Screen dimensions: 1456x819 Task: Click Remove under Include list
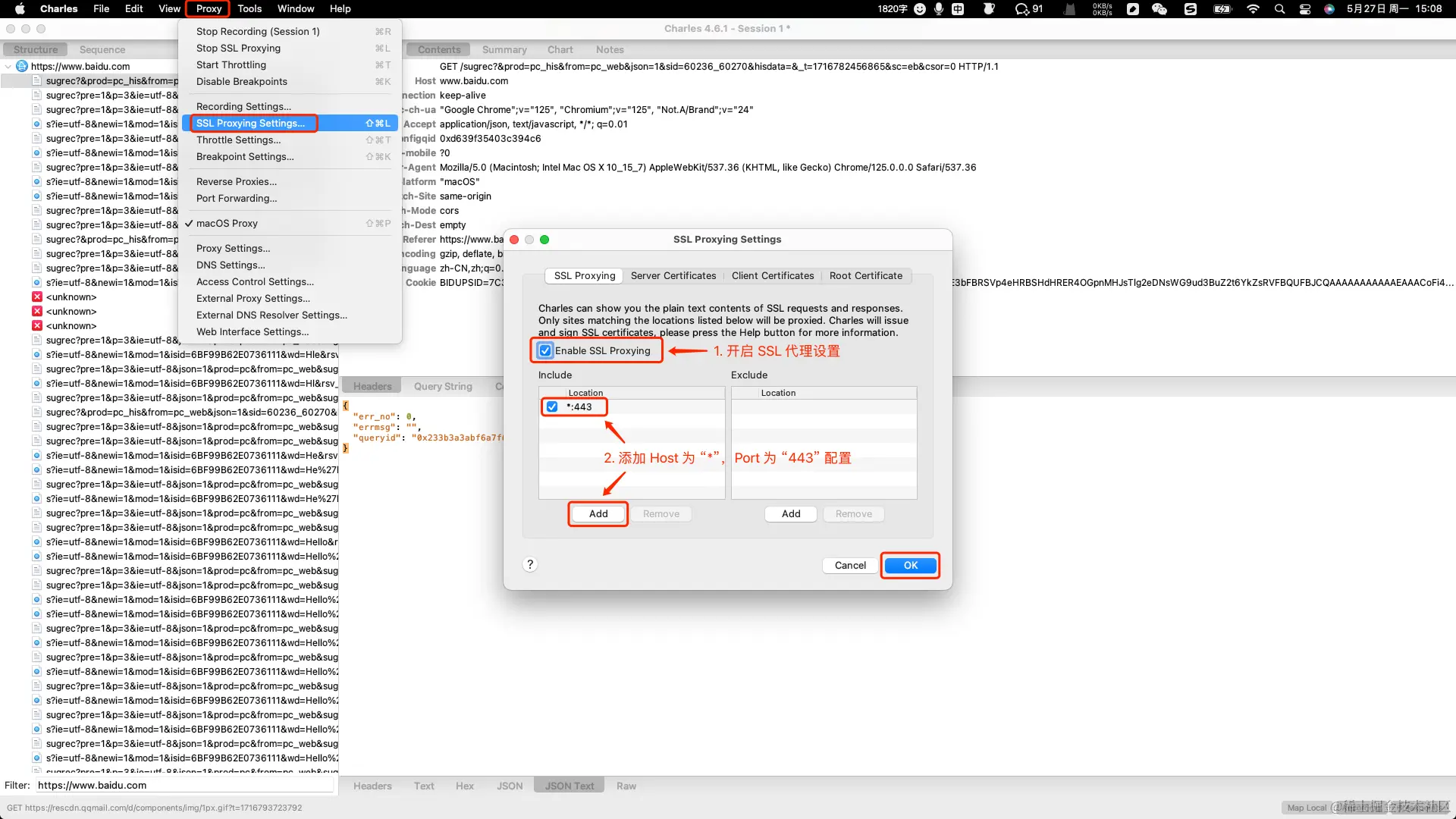661,514
